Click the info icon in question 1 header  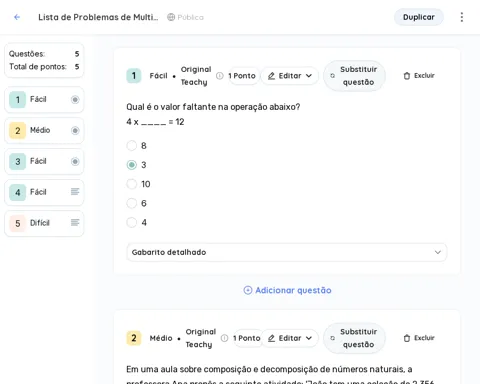pyautogui.click(x=220, y=76)
